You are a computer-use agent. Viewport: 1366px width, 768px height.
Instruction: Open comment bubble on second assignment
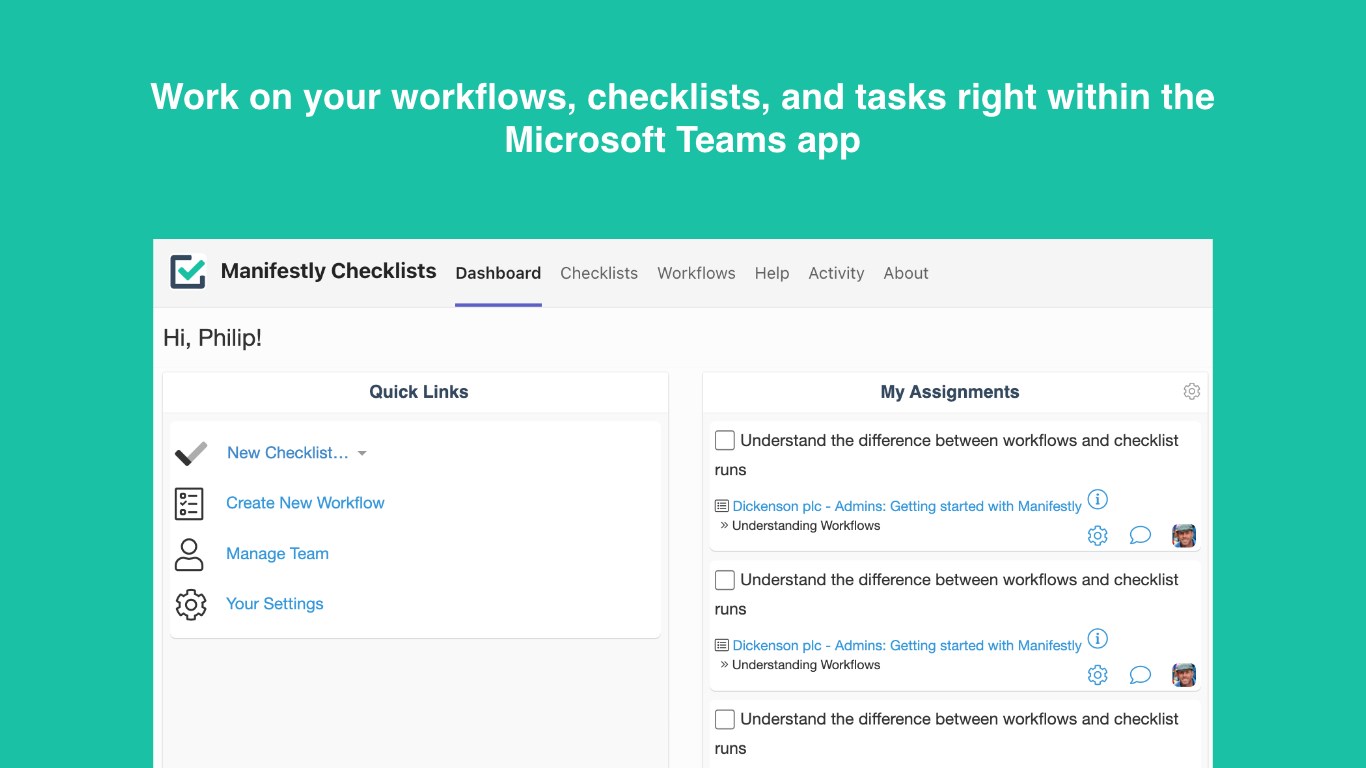tap(1140, 675)
